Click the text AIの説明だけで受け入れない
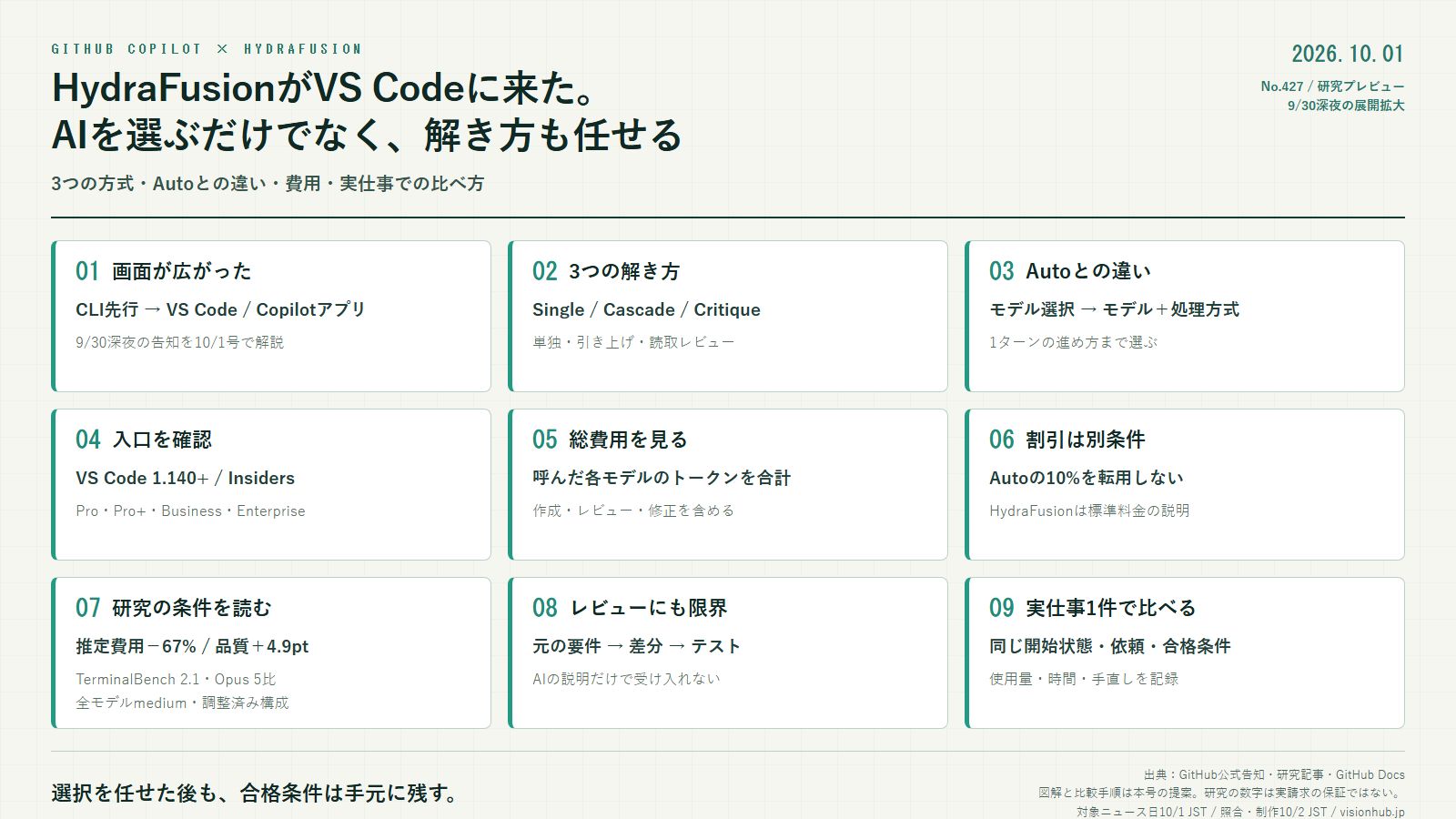 [x=626, y=680]
